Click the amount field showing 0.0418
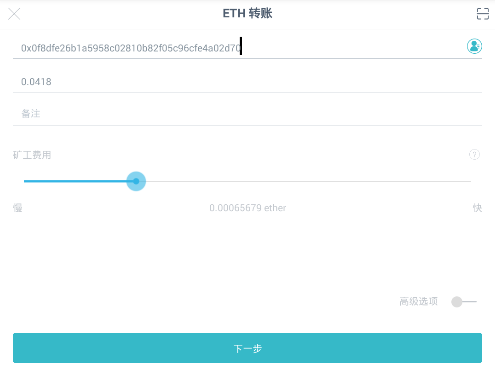 [247, 82]
